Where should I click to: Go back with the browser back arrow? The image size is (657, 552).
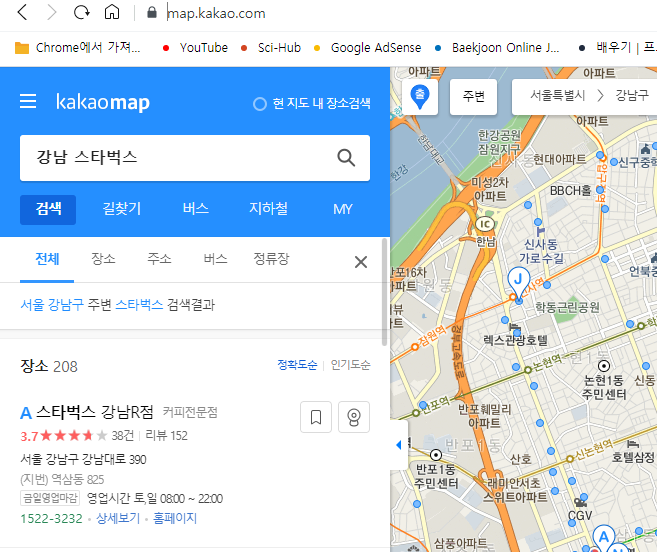coord(23,13)
